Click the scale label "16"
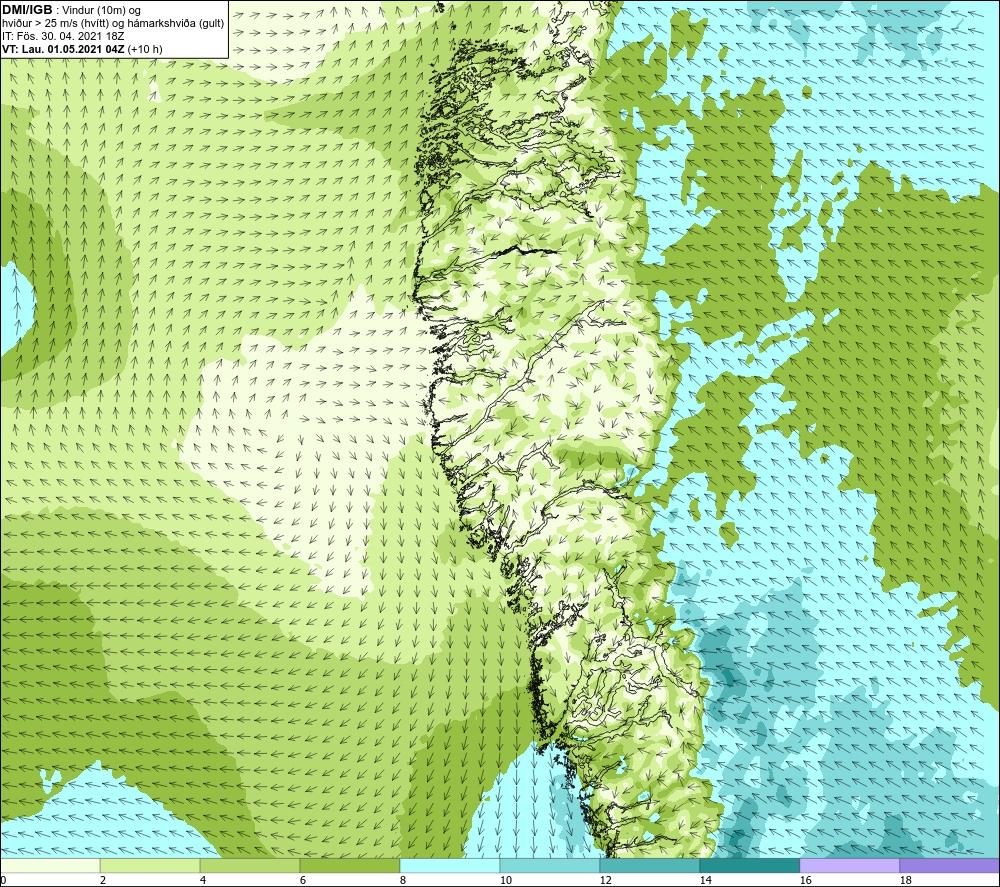Viewport: 1000px width, 887px height. 805,881
